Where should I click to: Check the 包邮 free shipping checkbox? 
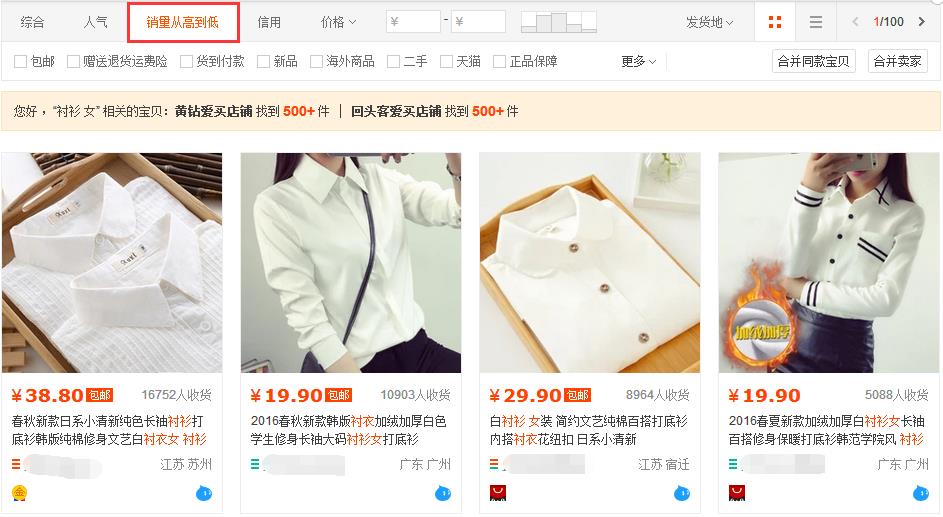(20, 61)
